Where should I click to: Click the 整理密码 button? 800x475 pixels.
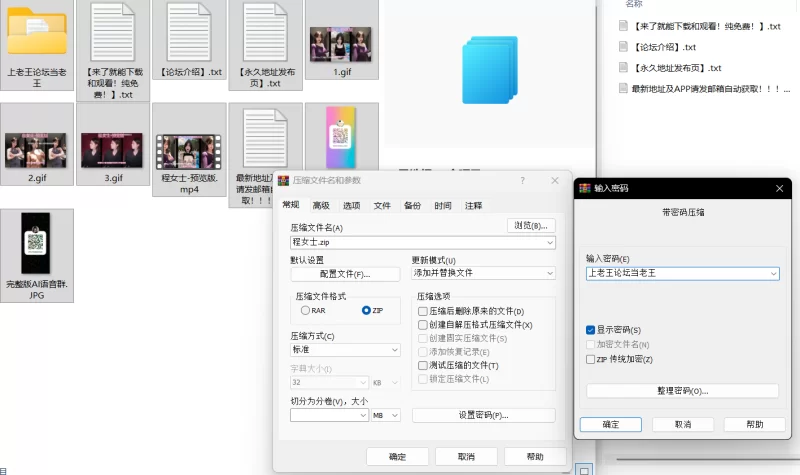click(682, 391)
